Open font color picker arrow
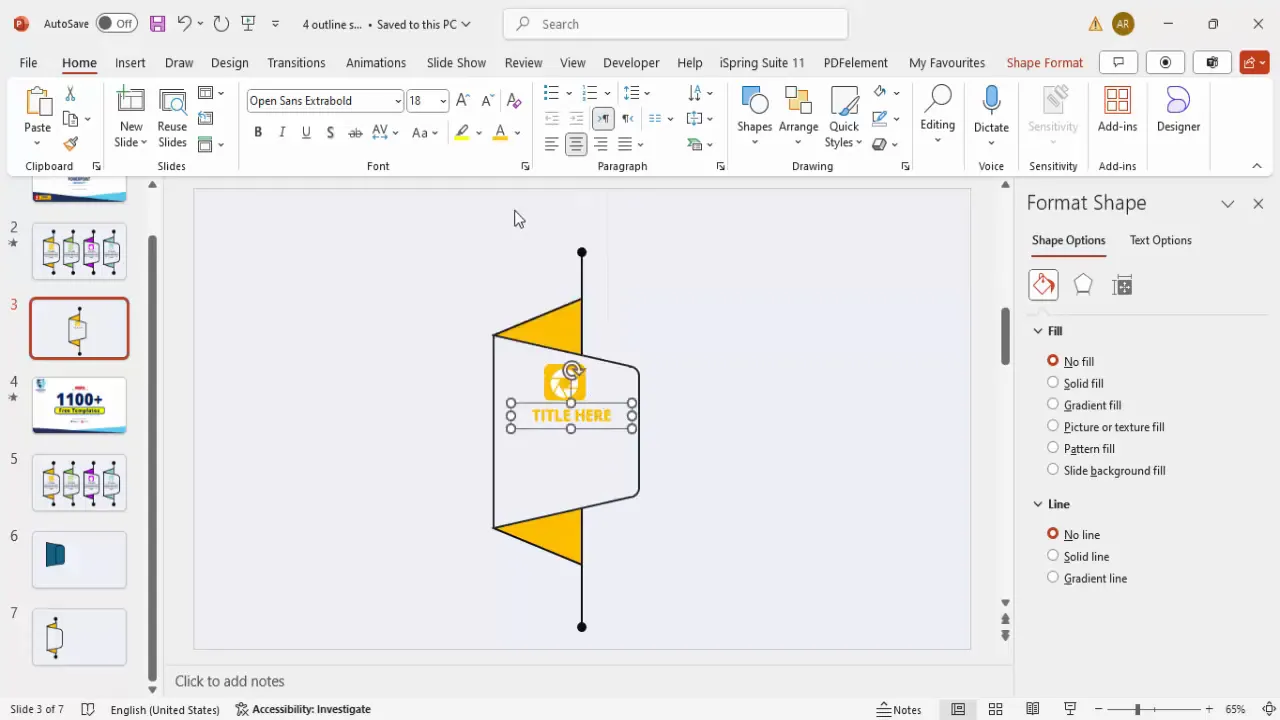1280x720 pixels. (x=517, y=133)
